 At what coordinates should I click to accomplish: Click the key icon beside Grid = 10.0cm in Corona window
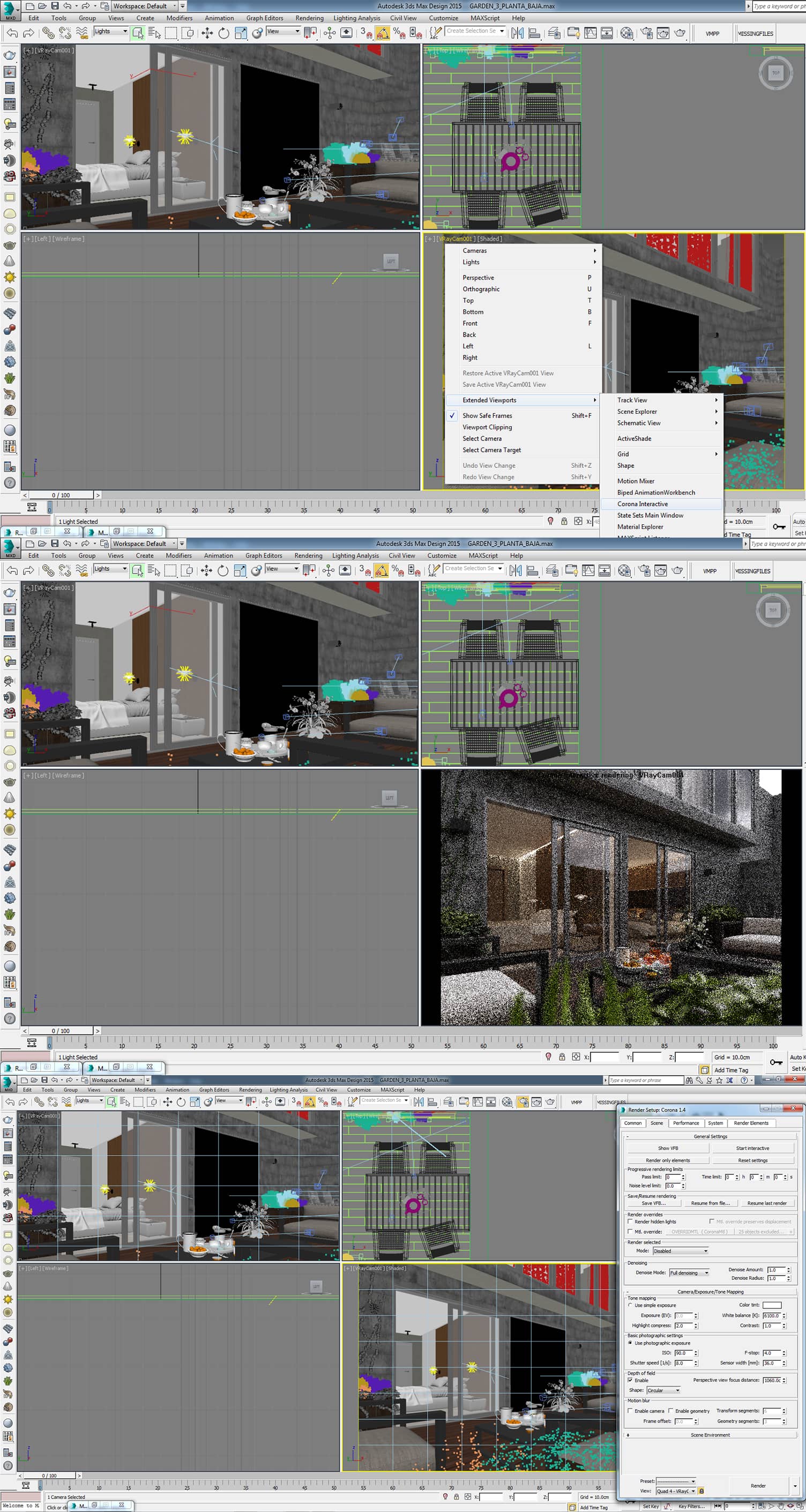[x=776, y=1062]
